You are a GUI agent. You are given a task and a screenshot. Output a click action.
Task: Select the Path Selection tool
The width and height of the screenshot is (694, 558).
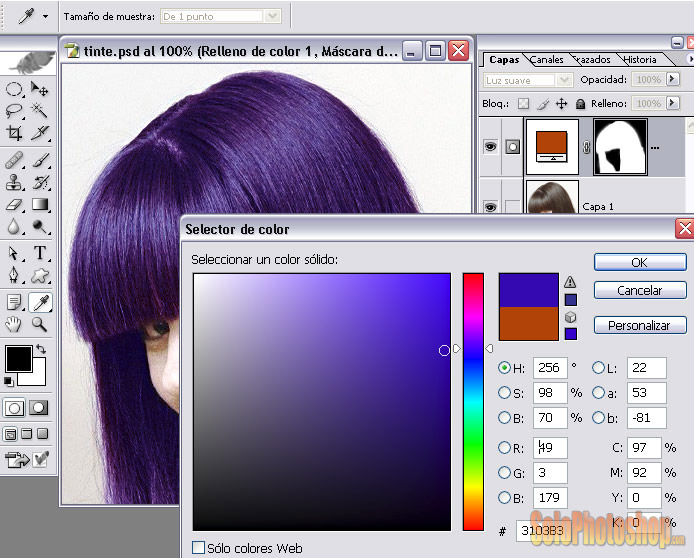click(x=14, y=253)
